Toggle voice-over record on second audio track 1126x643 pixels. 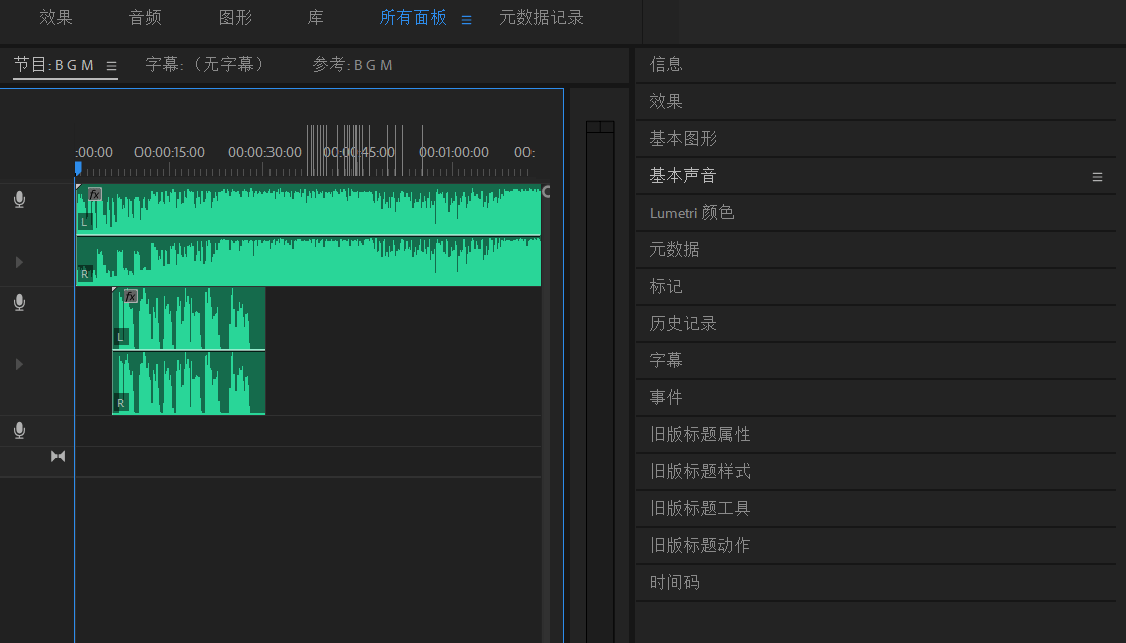point(19,302)
